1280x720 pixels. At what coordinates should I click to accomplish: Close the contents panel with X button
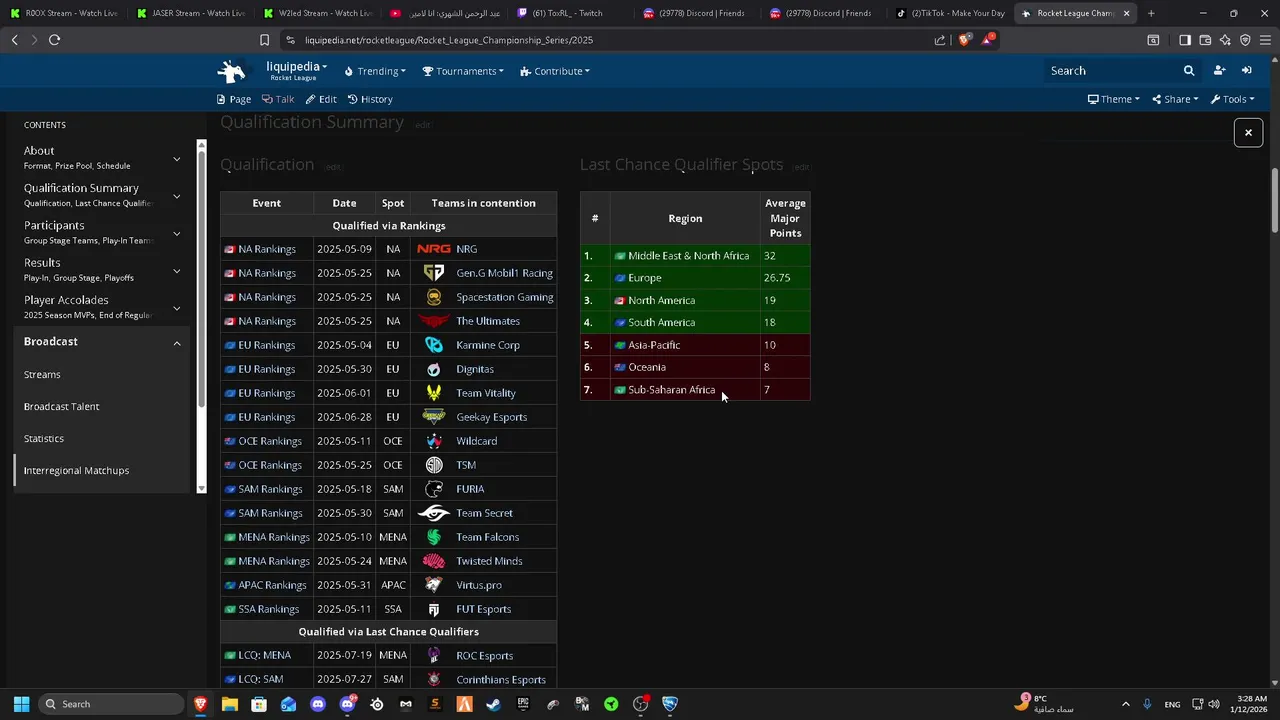tap(1248, 132)
